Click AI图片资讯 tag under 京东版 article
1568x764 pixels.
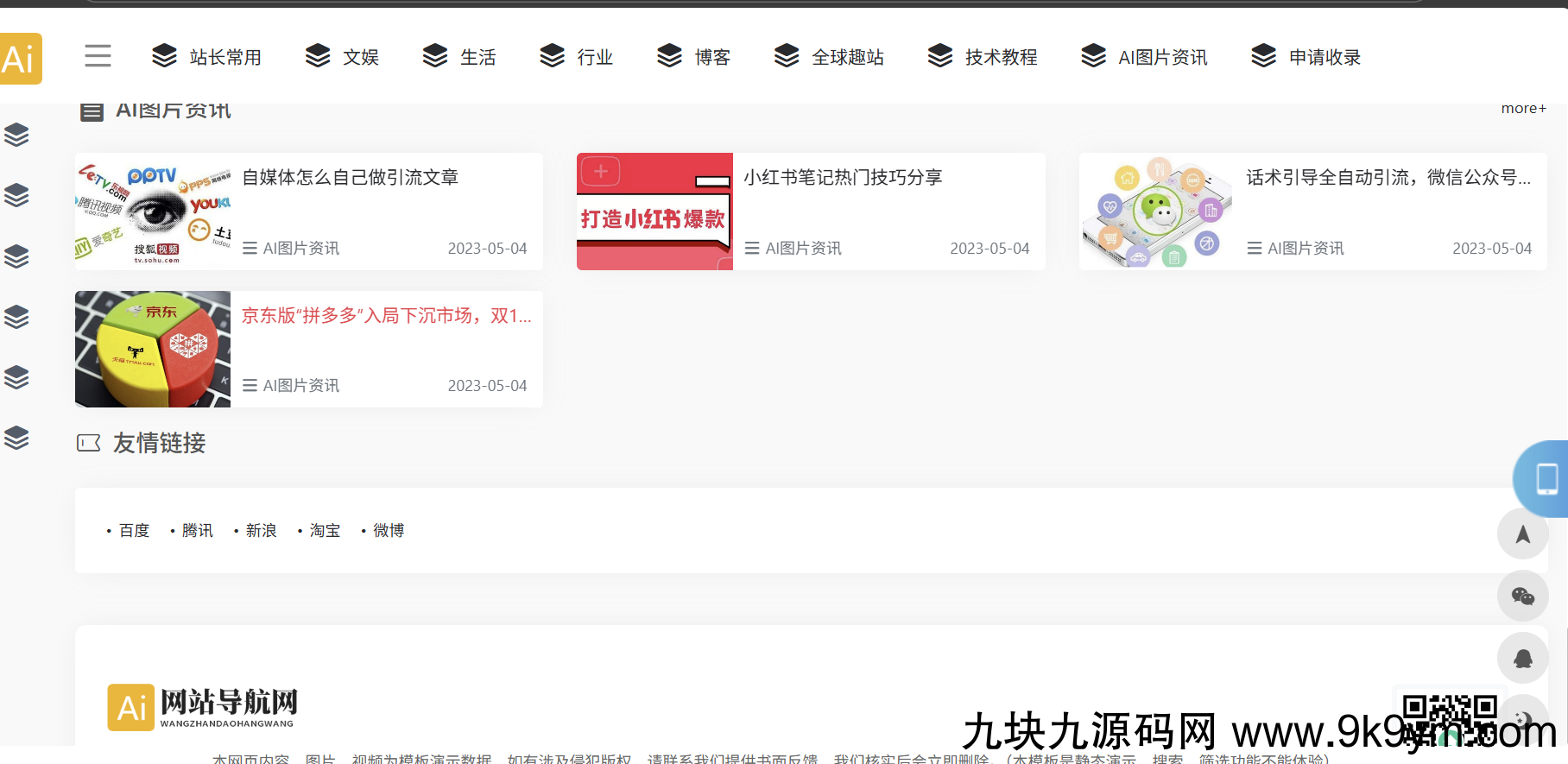pyautogui.click(x=300, y=386)
